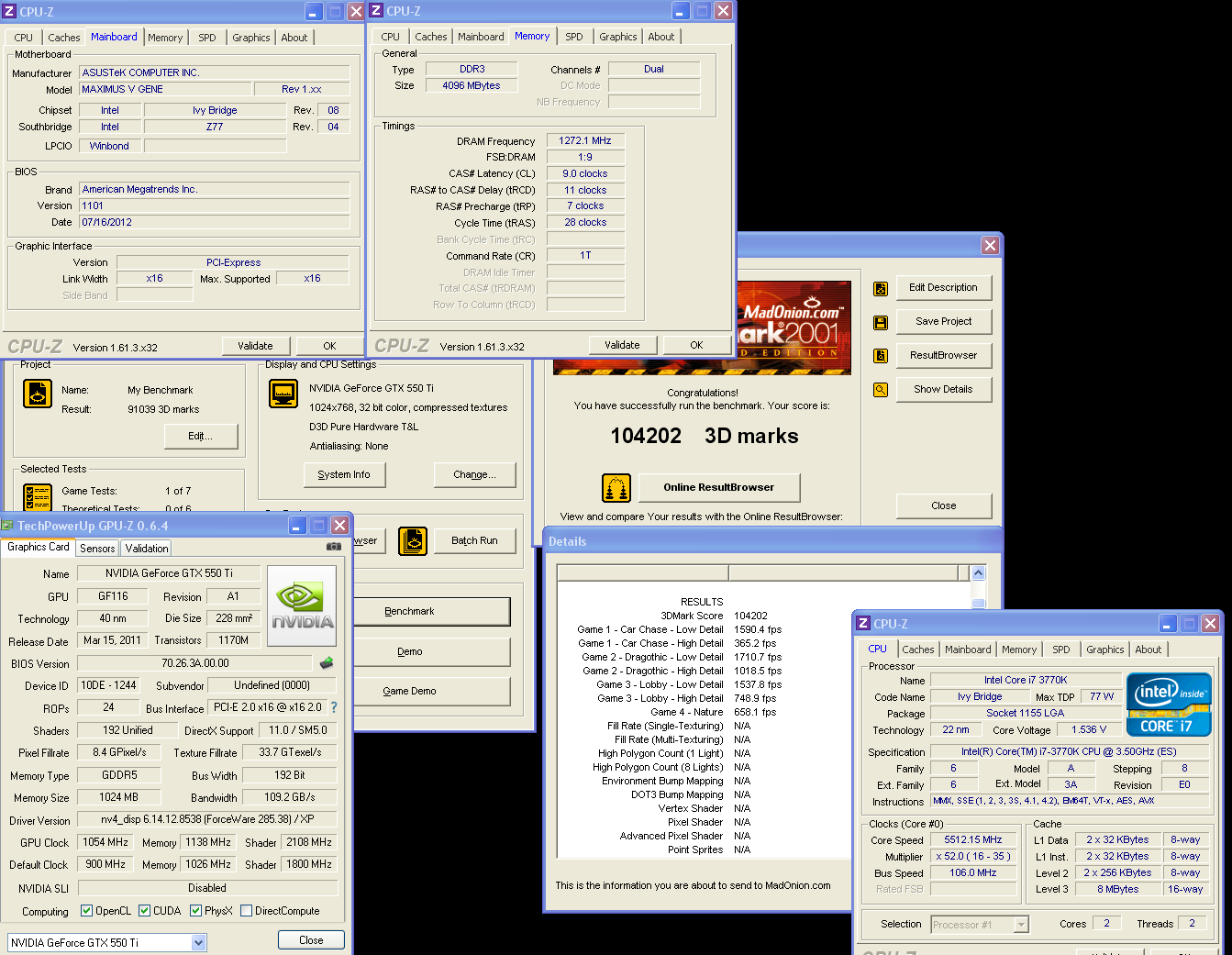
Task: Toggle the CUDA checkbox
Action: pyautogui.click(x=145, y=911)
